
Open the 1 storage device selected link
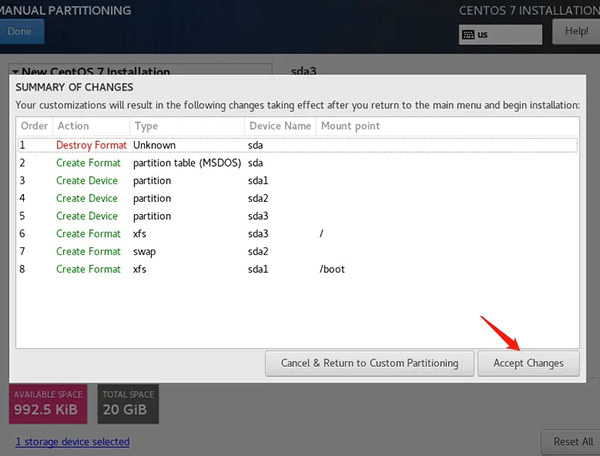point(72,441)
